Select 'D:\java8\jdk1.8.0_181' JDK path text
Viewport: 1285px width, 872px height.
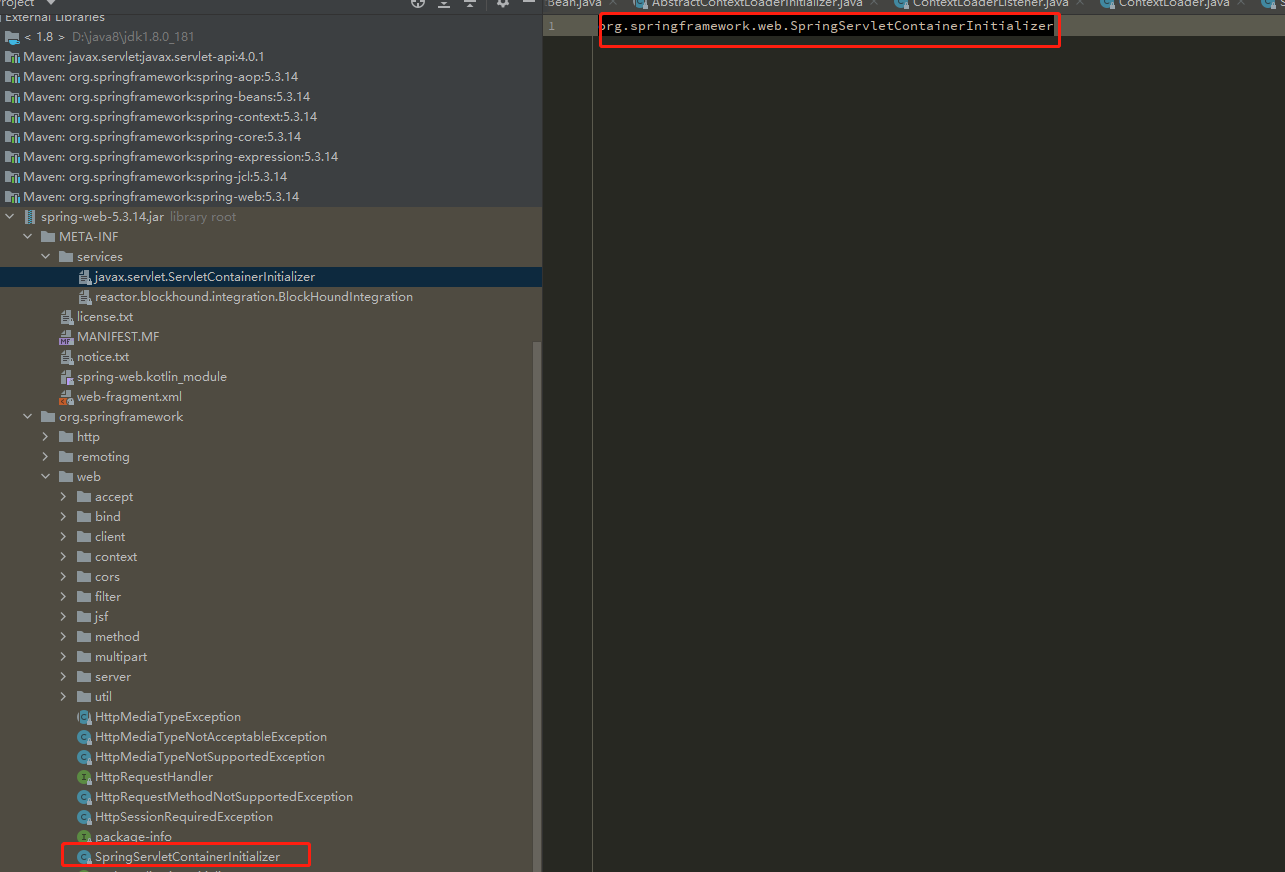click(133, 37)
